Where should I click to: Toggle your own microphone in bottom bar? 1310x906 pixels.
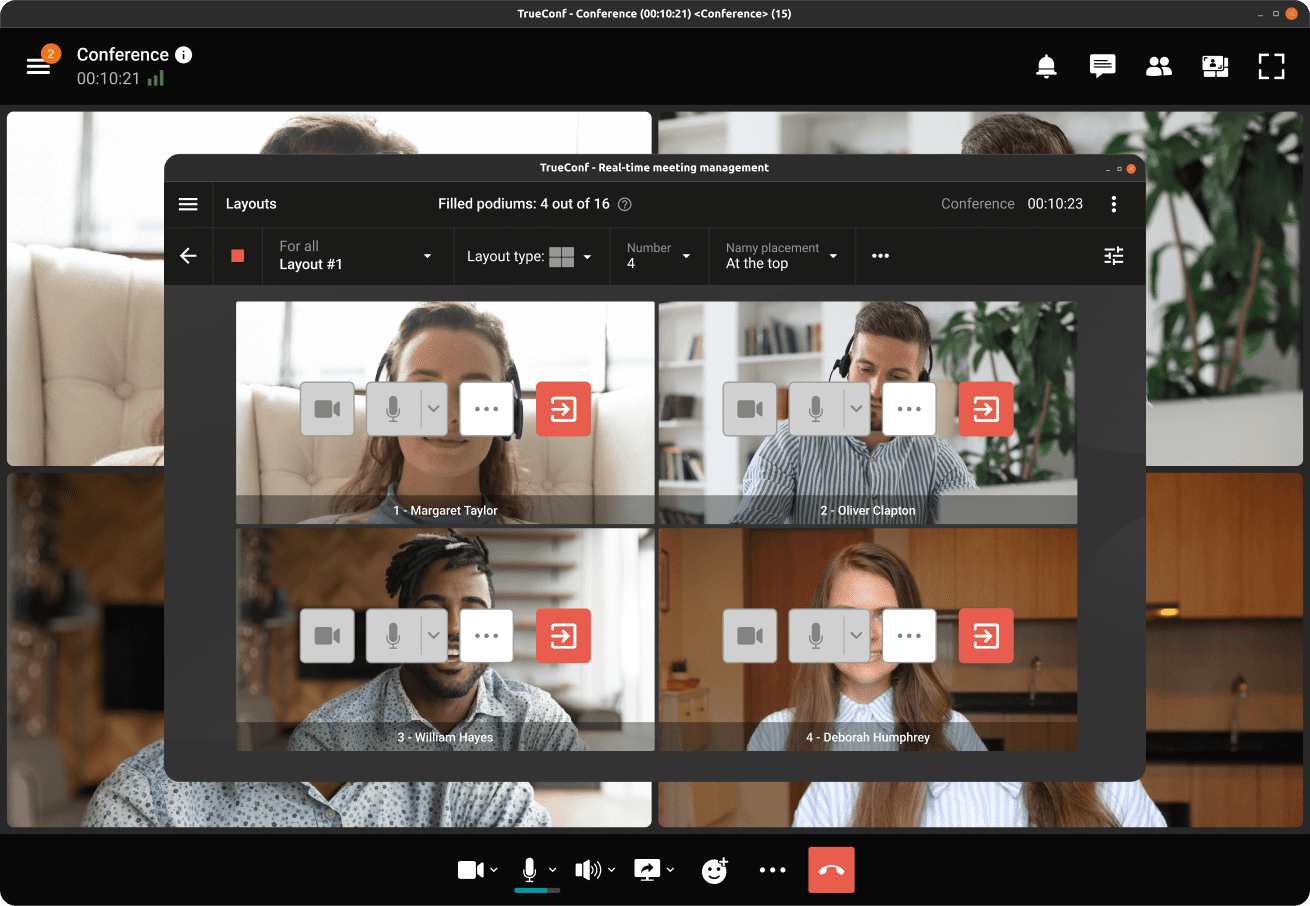click(x=529, y=870)
